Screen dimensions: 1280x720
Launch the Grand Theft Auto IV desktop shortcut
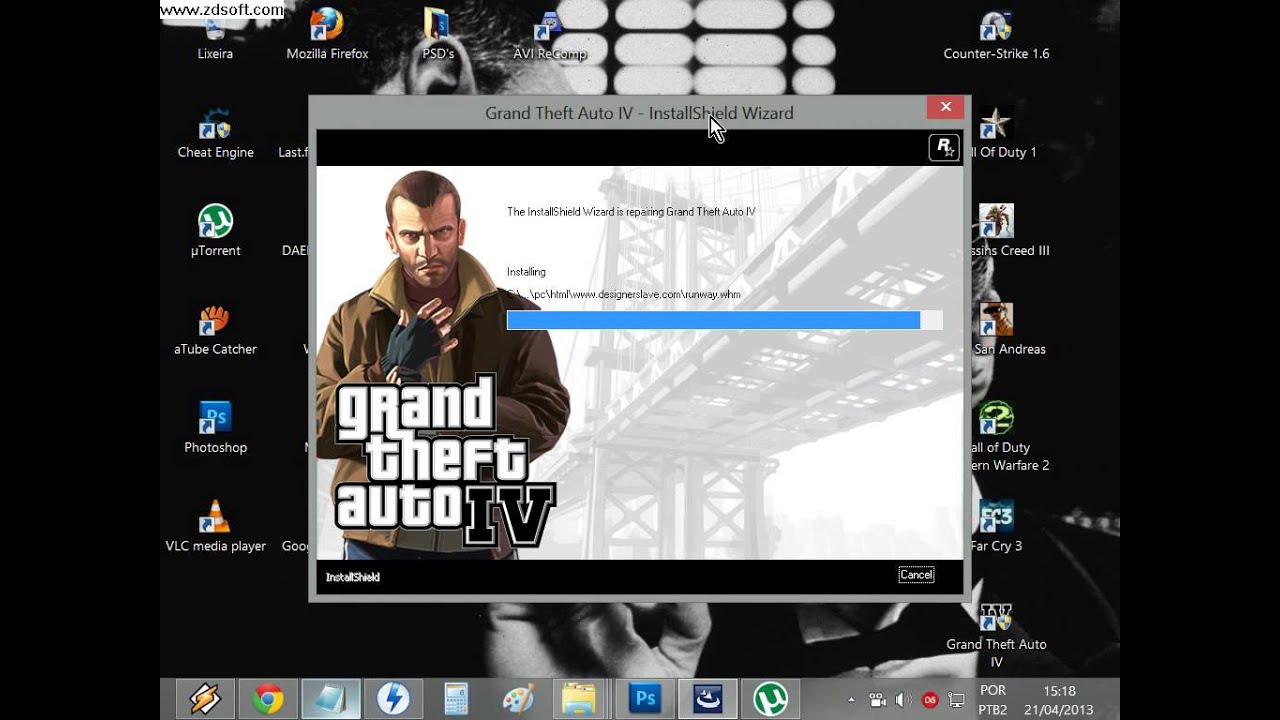click(x=996, y=634)
